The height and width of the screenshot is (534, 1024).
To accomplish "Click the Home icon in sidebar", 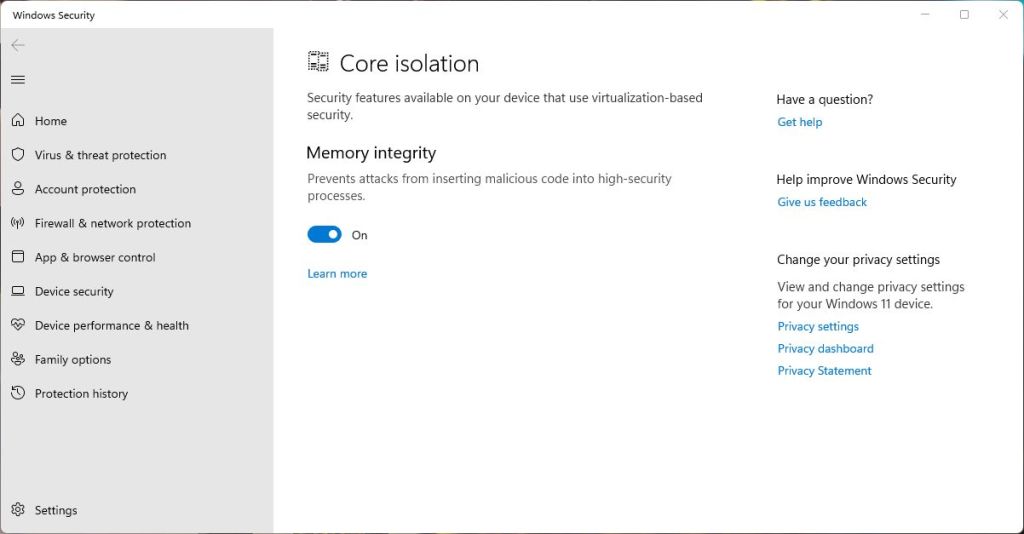I will coord(18,121).
